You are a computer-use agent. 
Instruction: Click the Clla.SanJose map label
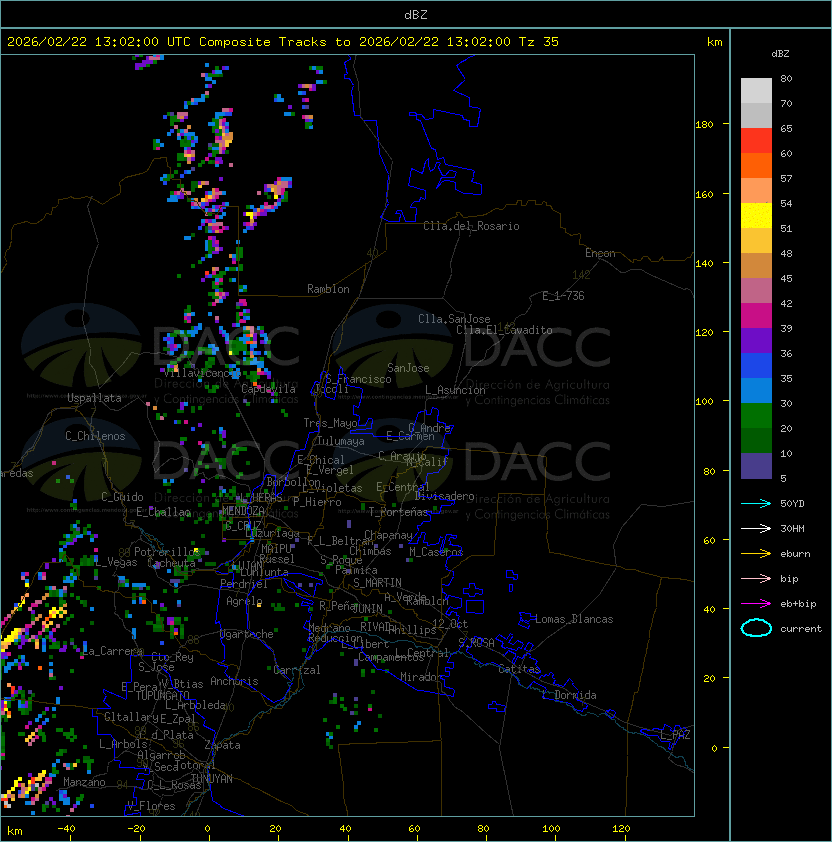(454, 319)
